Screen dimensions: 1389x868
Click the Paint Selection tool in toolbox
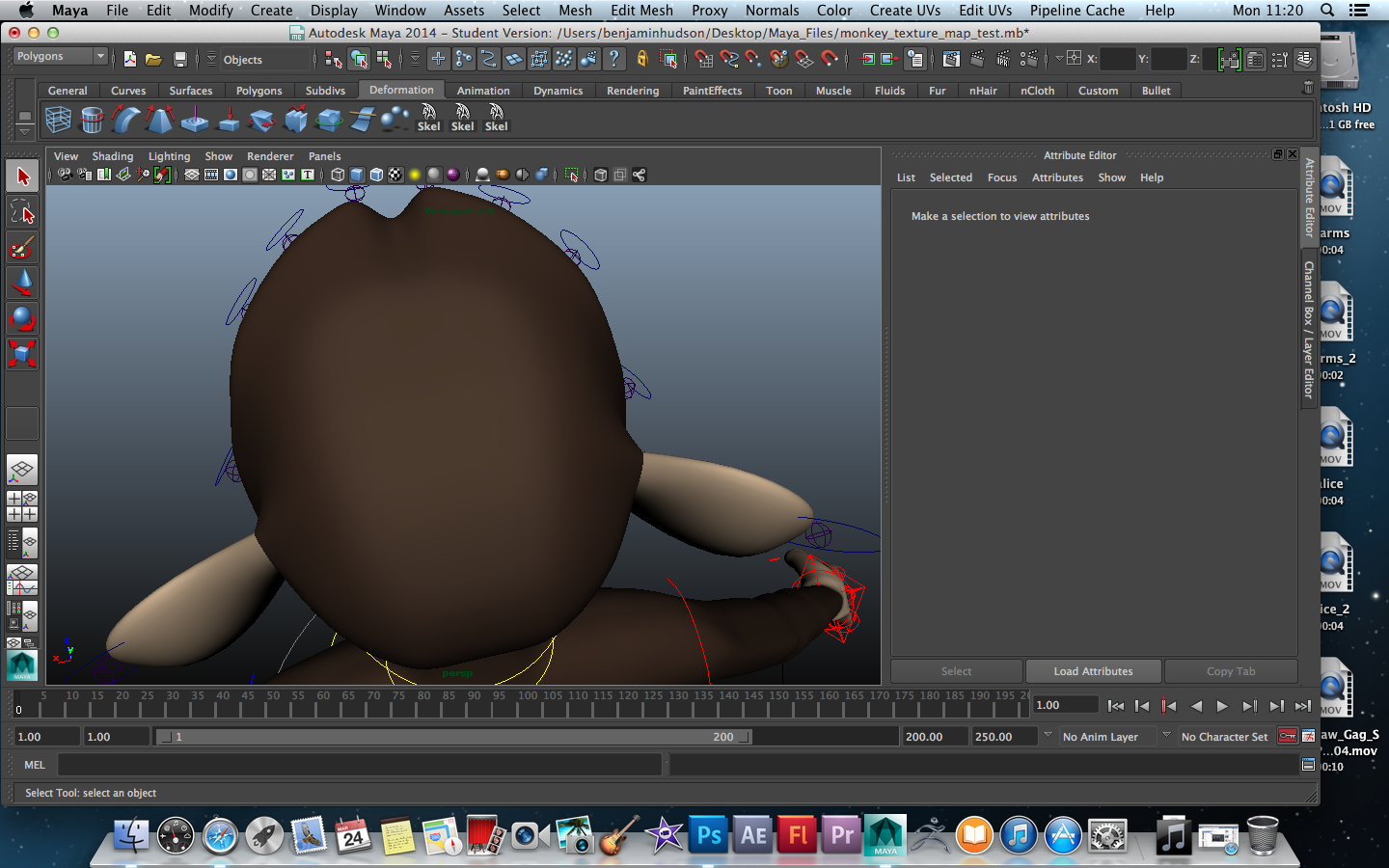click(22, 248)
